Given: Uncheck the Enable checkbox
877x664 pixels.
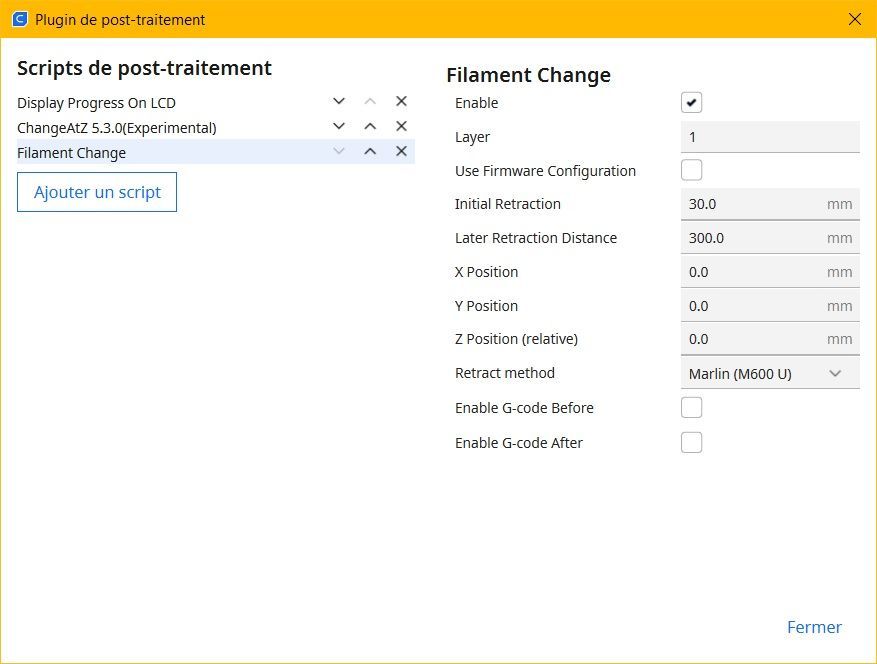Looking at the screenshot, I should pos(691,103).
